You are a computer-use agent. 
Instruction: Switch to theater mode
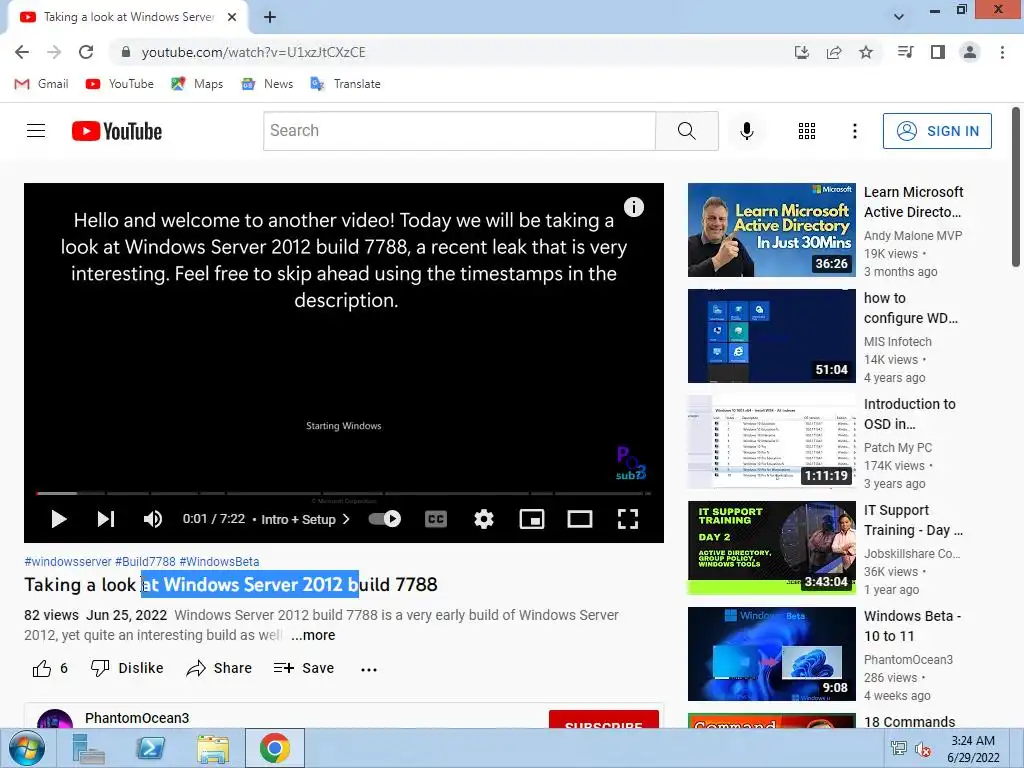pos(580,519)
